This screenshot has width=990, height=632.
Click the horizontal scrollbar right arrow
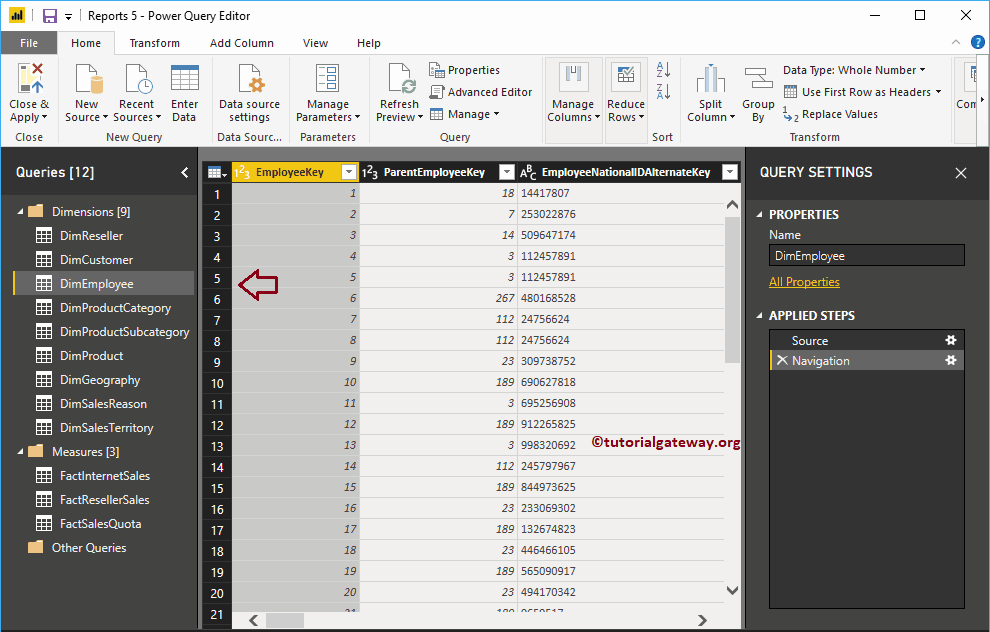click(x=702, y=620)
